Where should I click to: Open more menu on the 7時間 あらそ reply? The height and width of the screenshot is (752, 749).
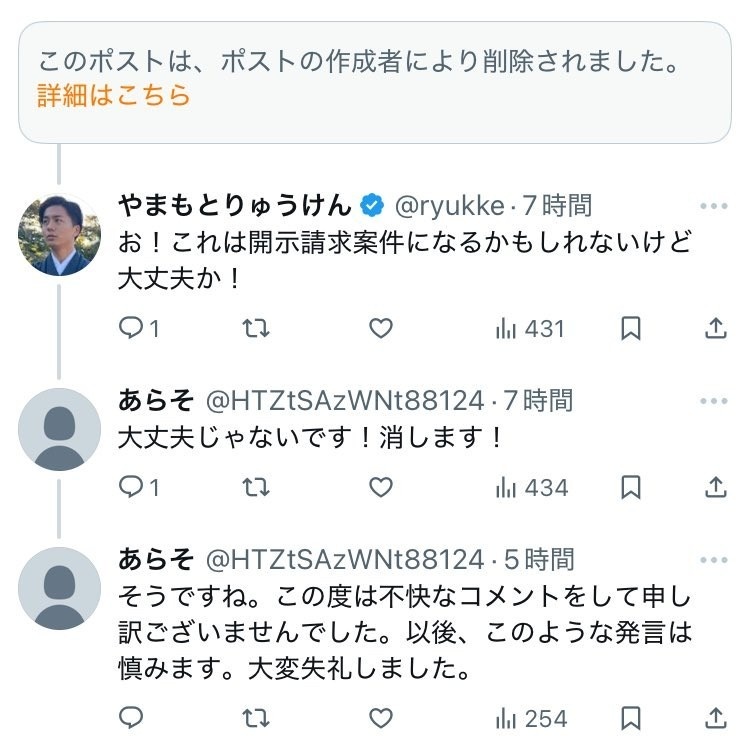click(x=714, y=401)
